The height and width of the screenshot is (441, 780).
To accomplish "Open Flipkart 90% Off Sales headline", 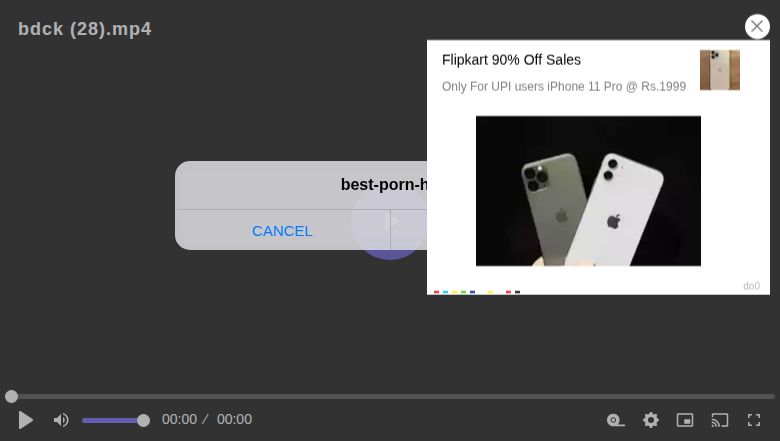I will point(511,60).
